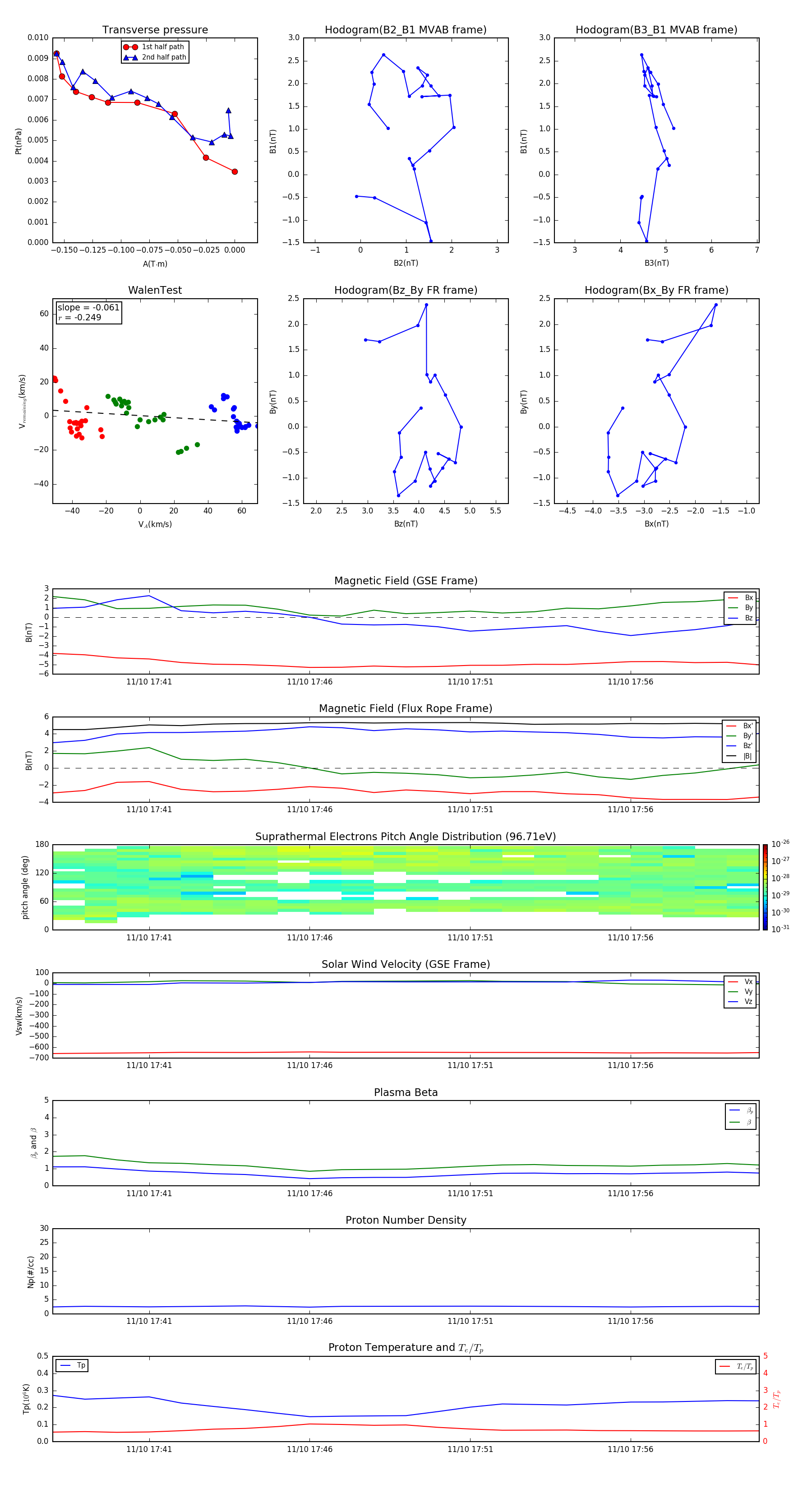Click Bz' entry in Flux Rope legend
This screenshot has height=1489, width=812.
(740, 746)
